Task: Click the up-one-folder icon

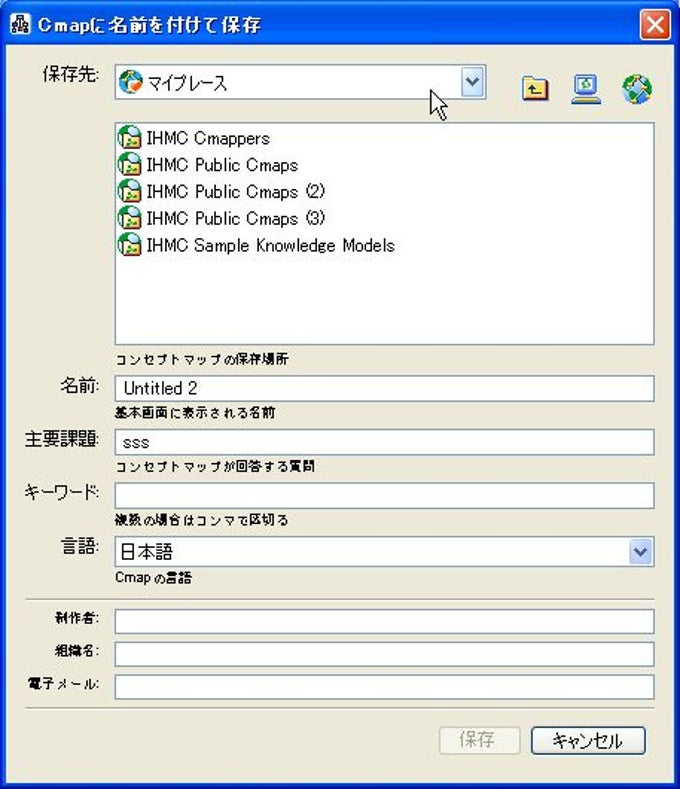Action: click(535, 89)
